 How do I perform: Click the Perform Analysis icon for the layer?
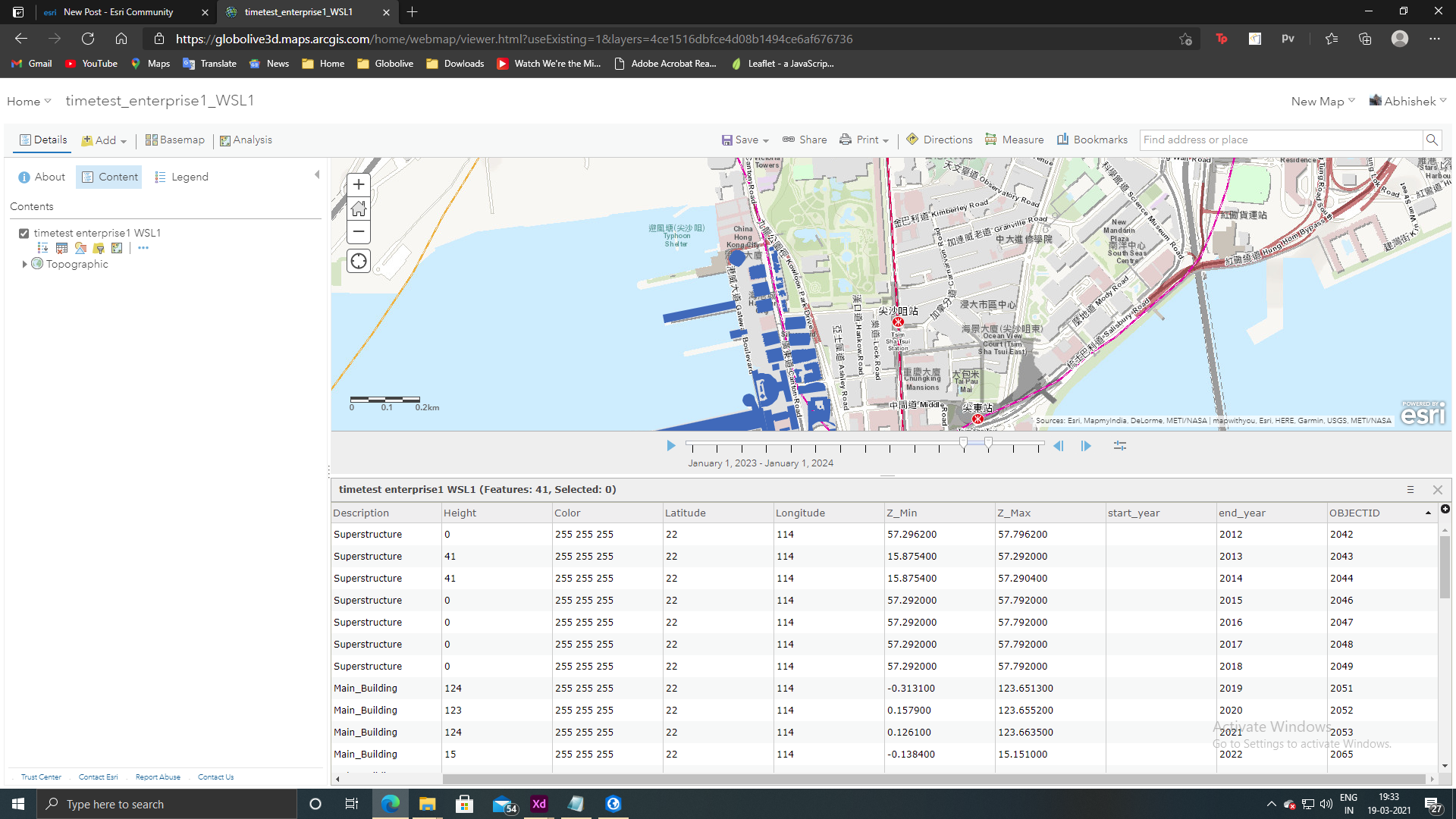117,247
